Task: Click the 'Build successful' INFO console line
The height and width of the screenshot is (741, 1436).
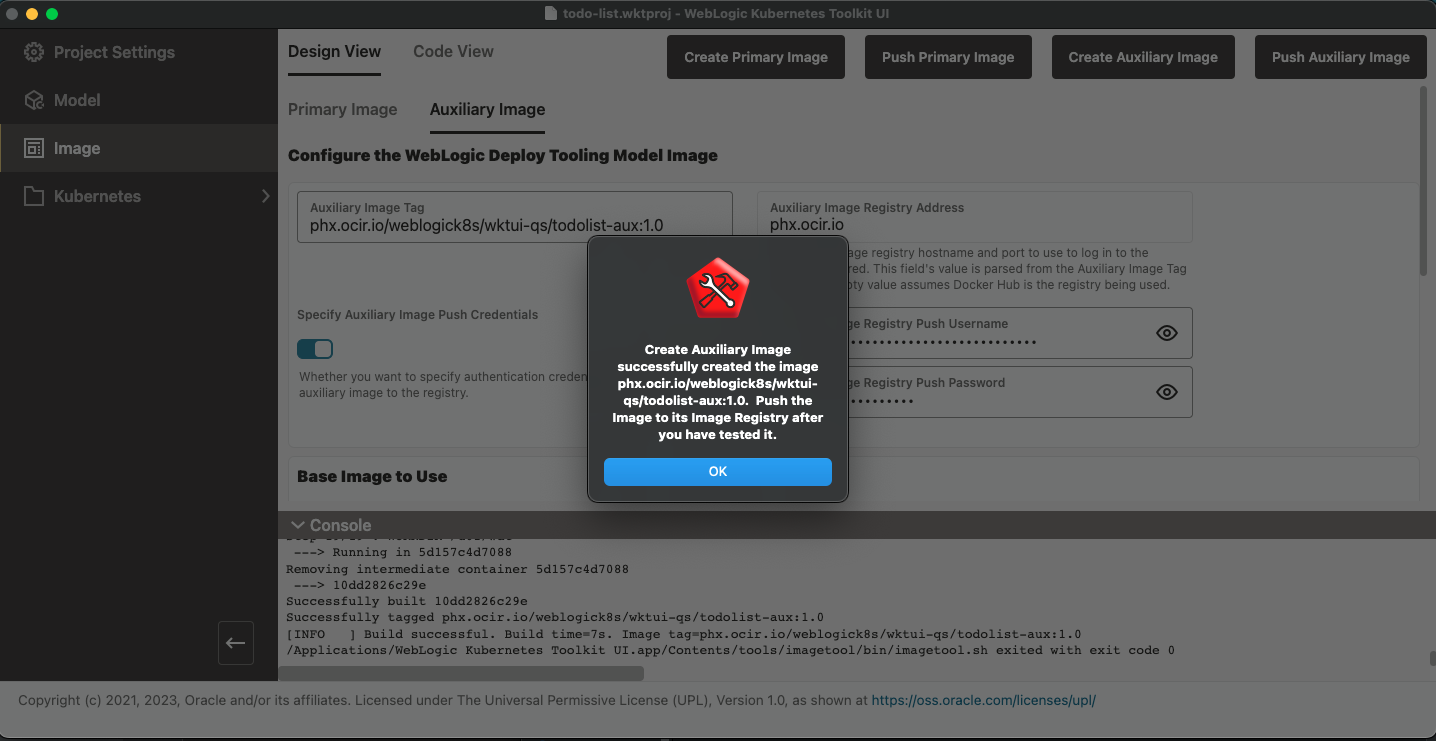Action: [x=684, y=634]
